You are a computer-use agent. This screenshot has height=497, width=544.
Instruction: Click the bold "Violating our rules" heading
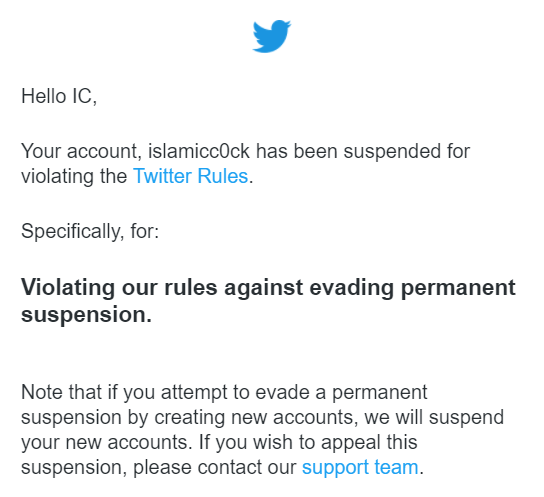click(119, 288)
